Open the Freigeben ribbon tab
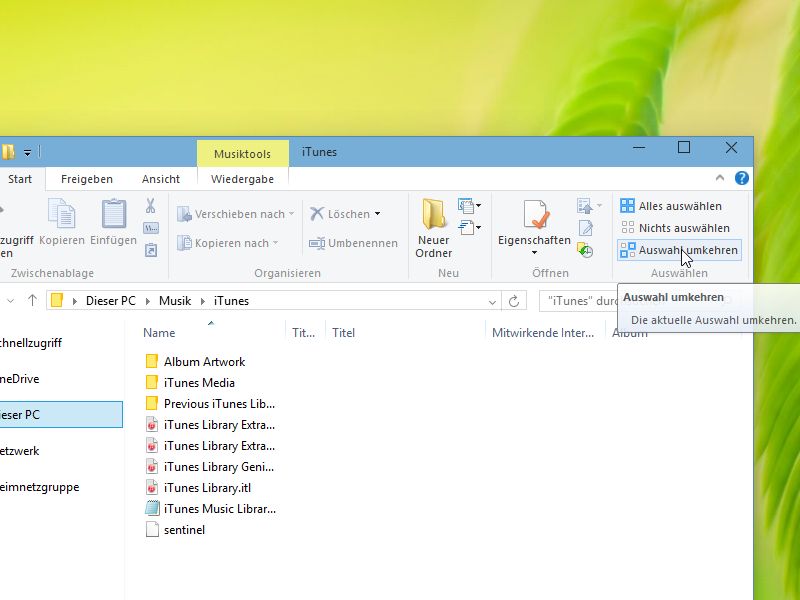The image size is (800, 600). 87,179
